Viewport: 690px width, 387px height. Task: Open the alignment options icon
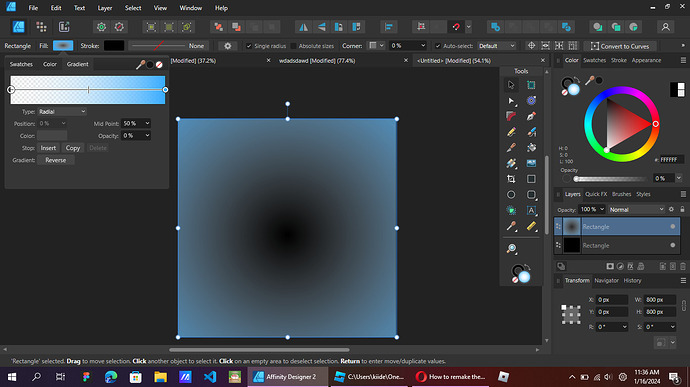click(x=389, y=27)
